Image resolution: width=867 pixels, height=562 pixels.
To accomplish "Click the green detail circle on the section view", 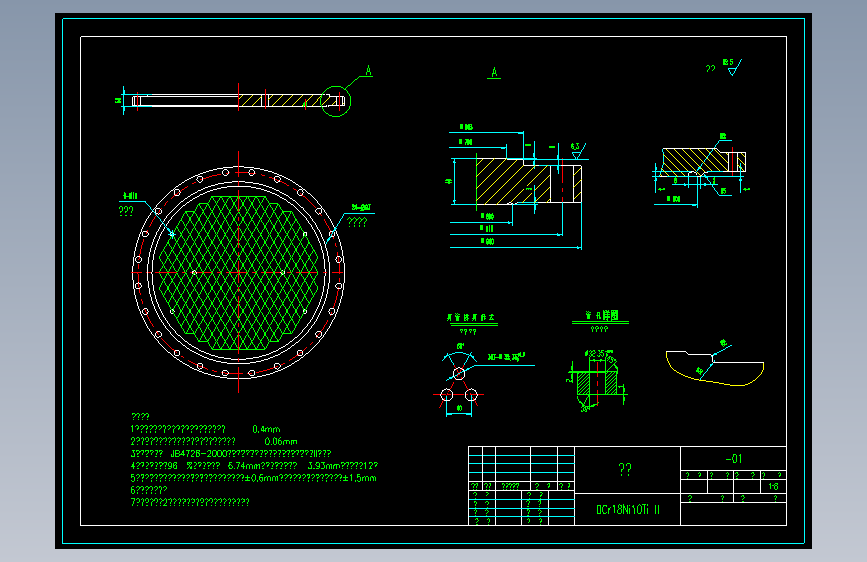I will point(336,101).
